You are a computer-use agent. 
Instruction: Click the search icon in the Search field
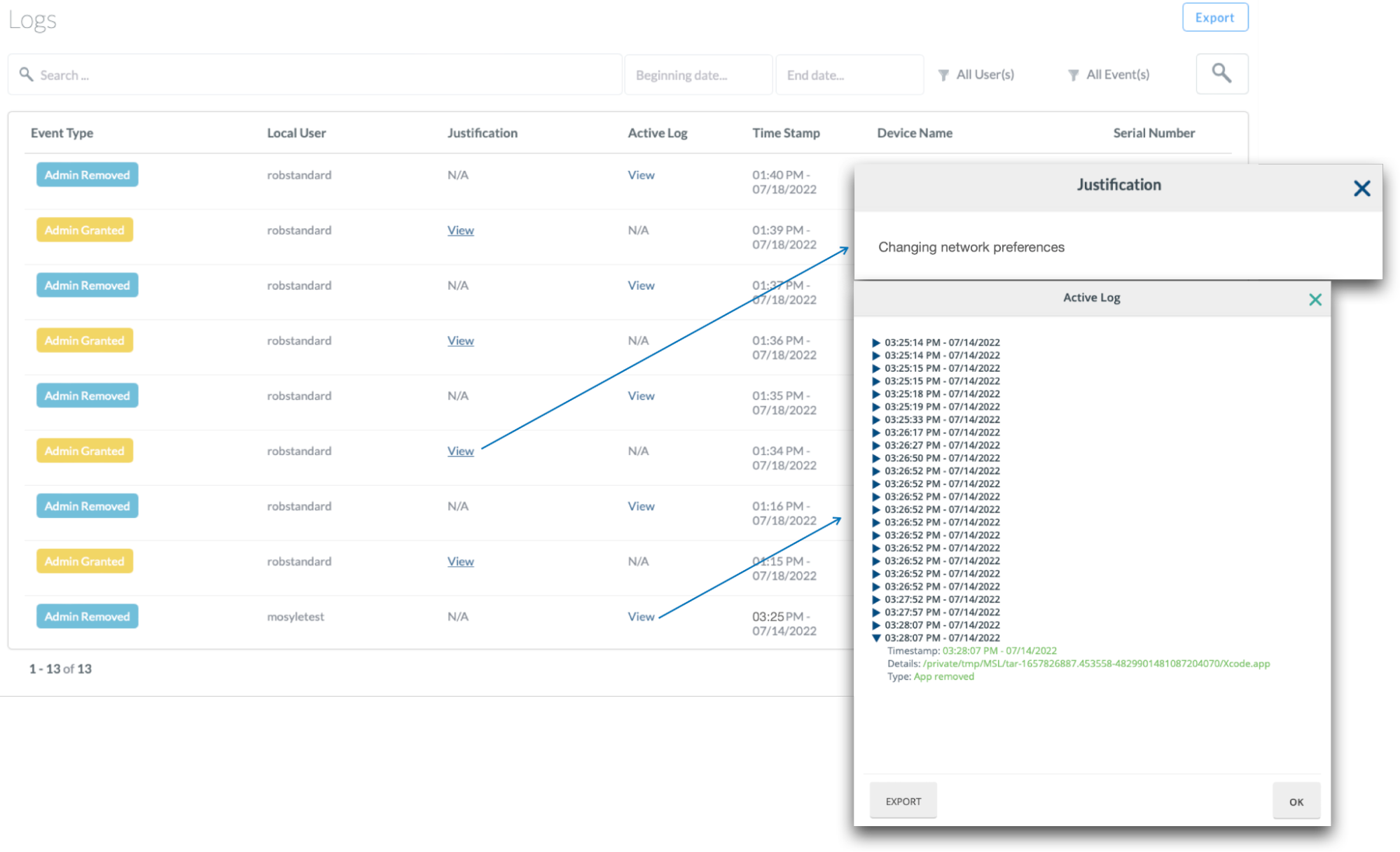pos(26,74)
